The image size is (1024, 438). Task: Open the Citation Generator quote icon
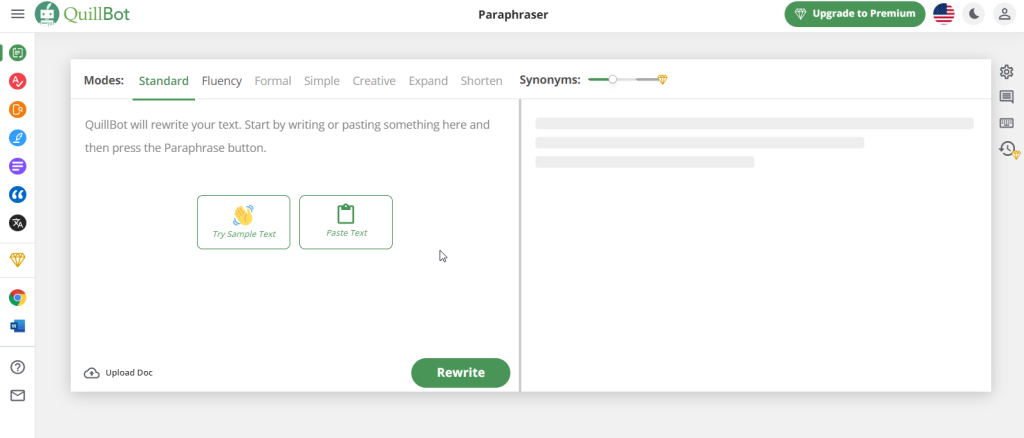[x=17, y=194]
